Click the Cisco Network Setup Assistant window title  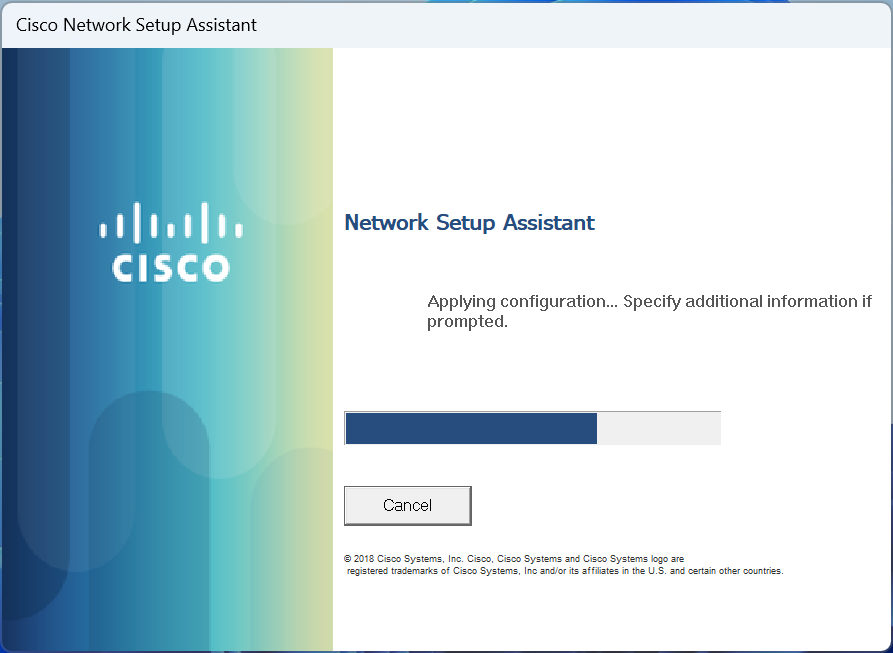click(x=136, y=25)
